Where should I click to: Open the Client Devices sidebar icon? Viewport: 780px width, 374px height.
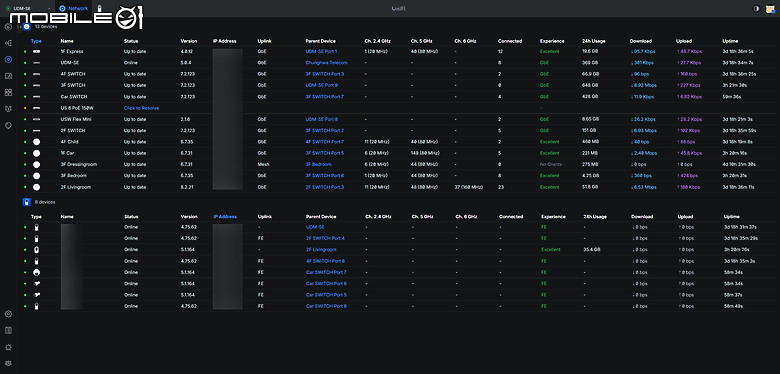click(x=8, y=76)
